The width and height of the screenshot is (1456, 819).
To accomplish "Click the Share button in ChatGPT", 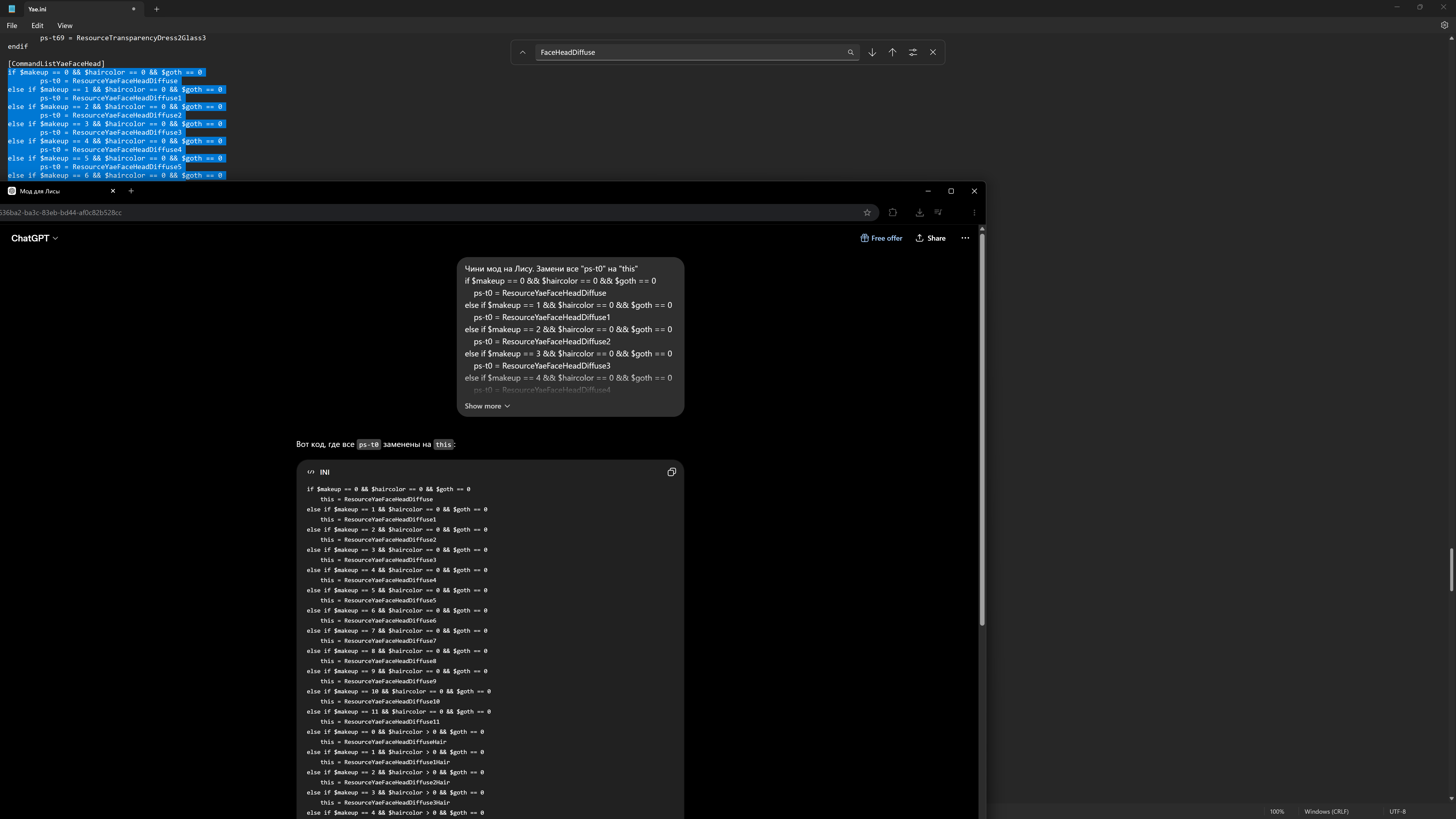I will pyautogui.click(x=930, y=239).
